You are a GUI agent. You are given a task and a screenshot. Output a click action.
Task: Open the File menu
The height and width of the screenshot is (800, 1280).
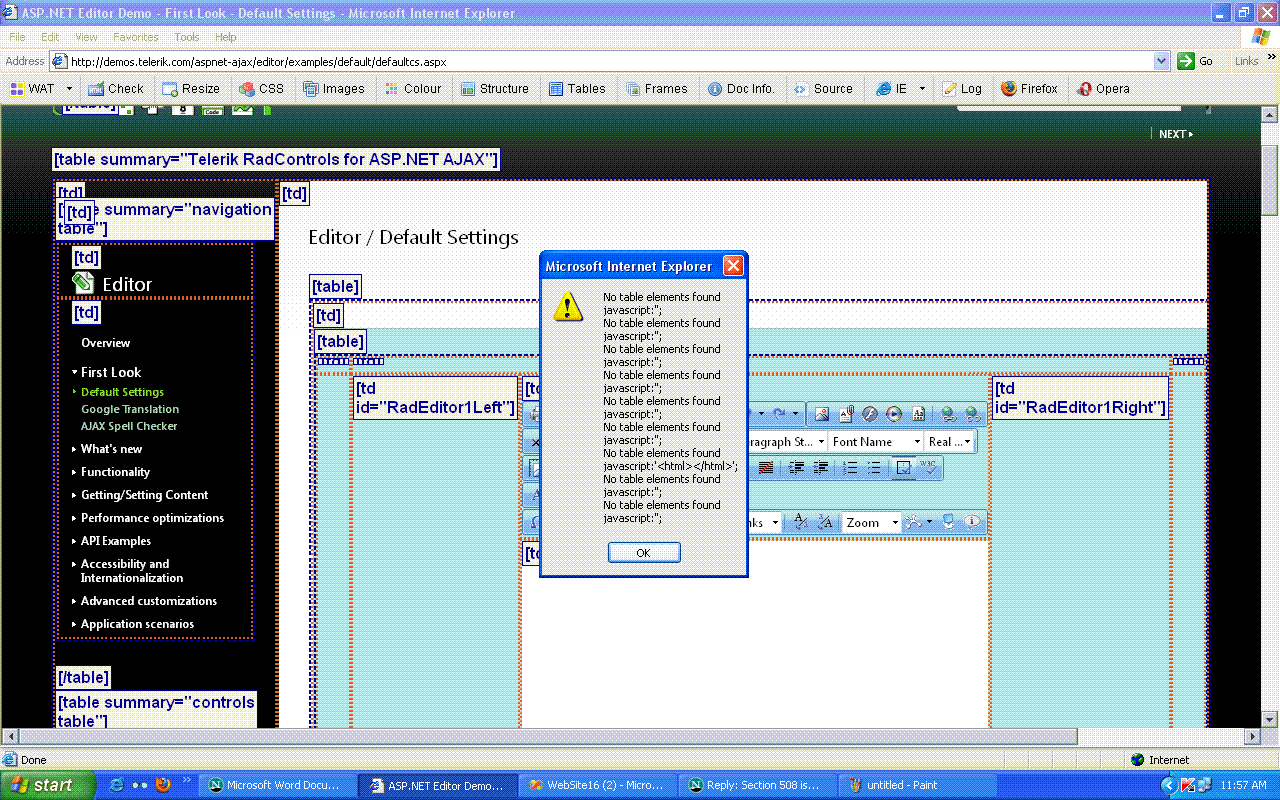coord(17,37)
